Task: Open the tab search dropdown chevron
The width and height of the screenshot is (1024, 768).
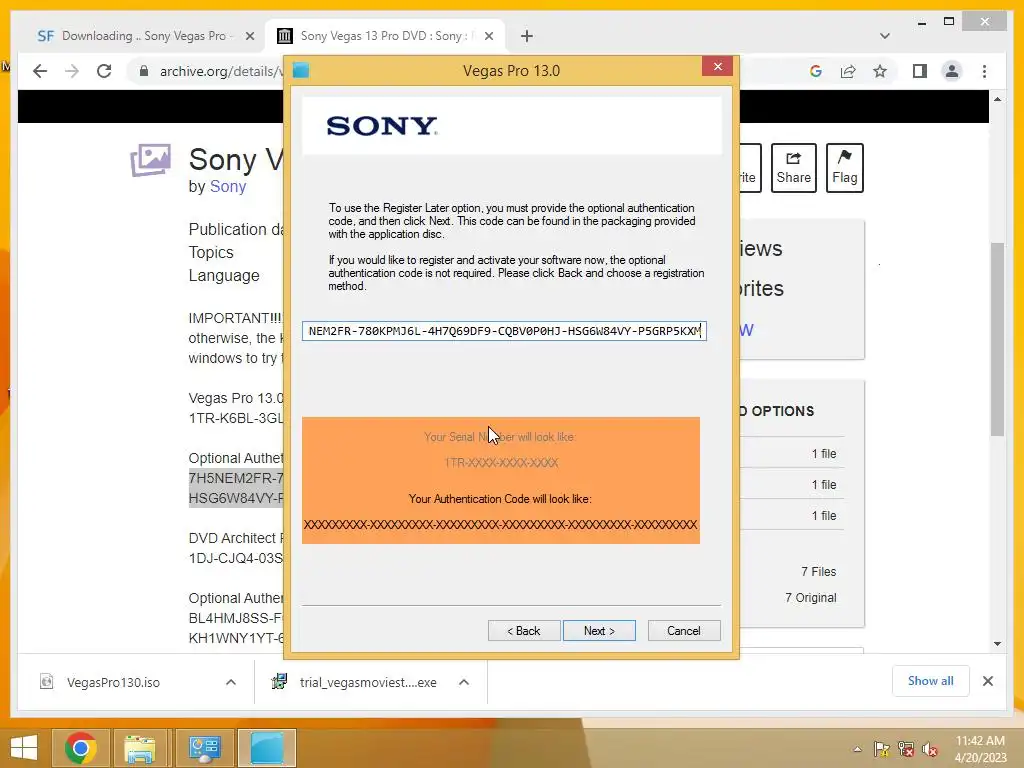Action: [x=885, y=36]
